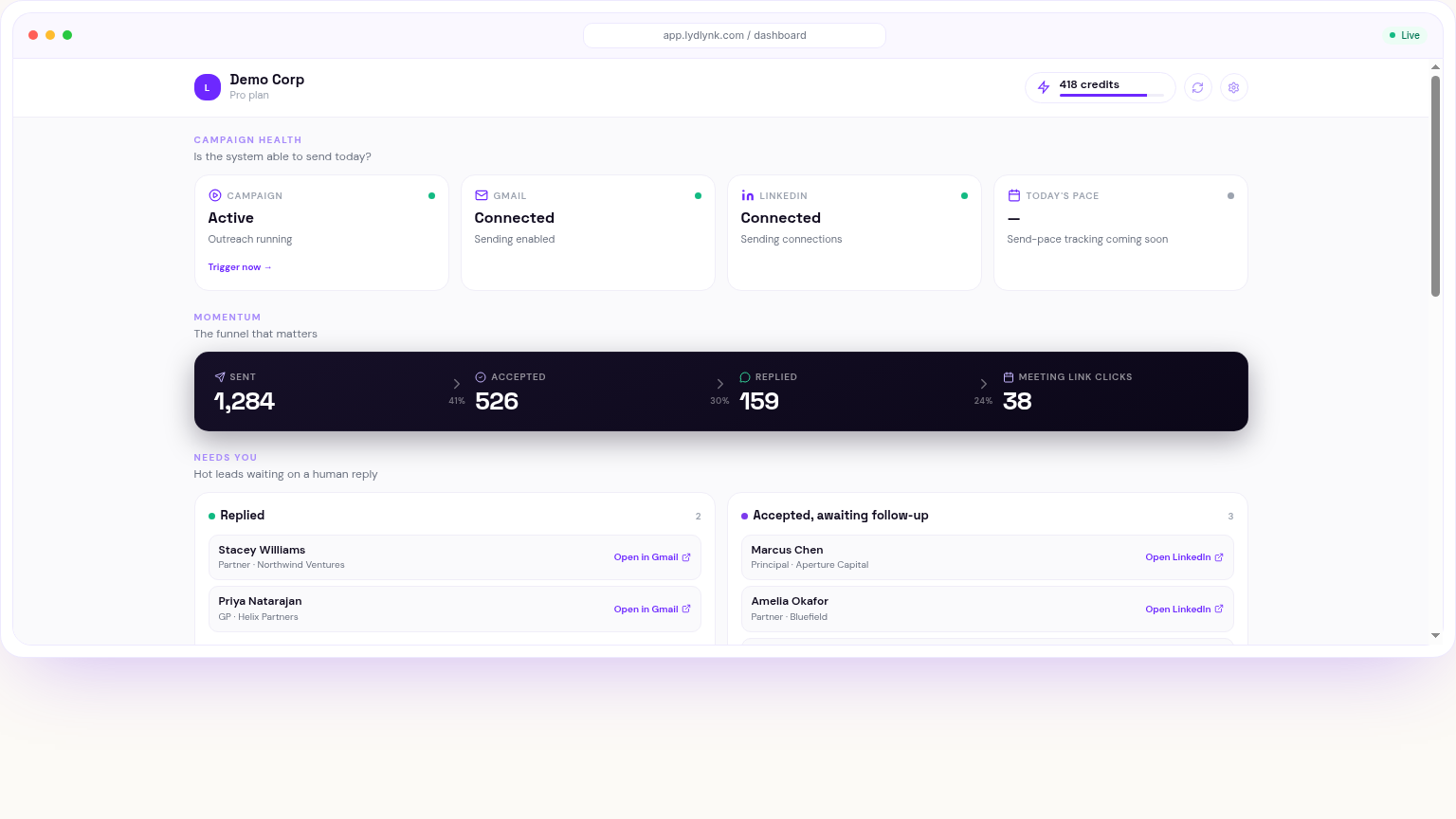This screenshot has width=1456, height=819.
Task: Click the green status dot on Campaign card
Action: pyautogui.click(x=432, y=196)
